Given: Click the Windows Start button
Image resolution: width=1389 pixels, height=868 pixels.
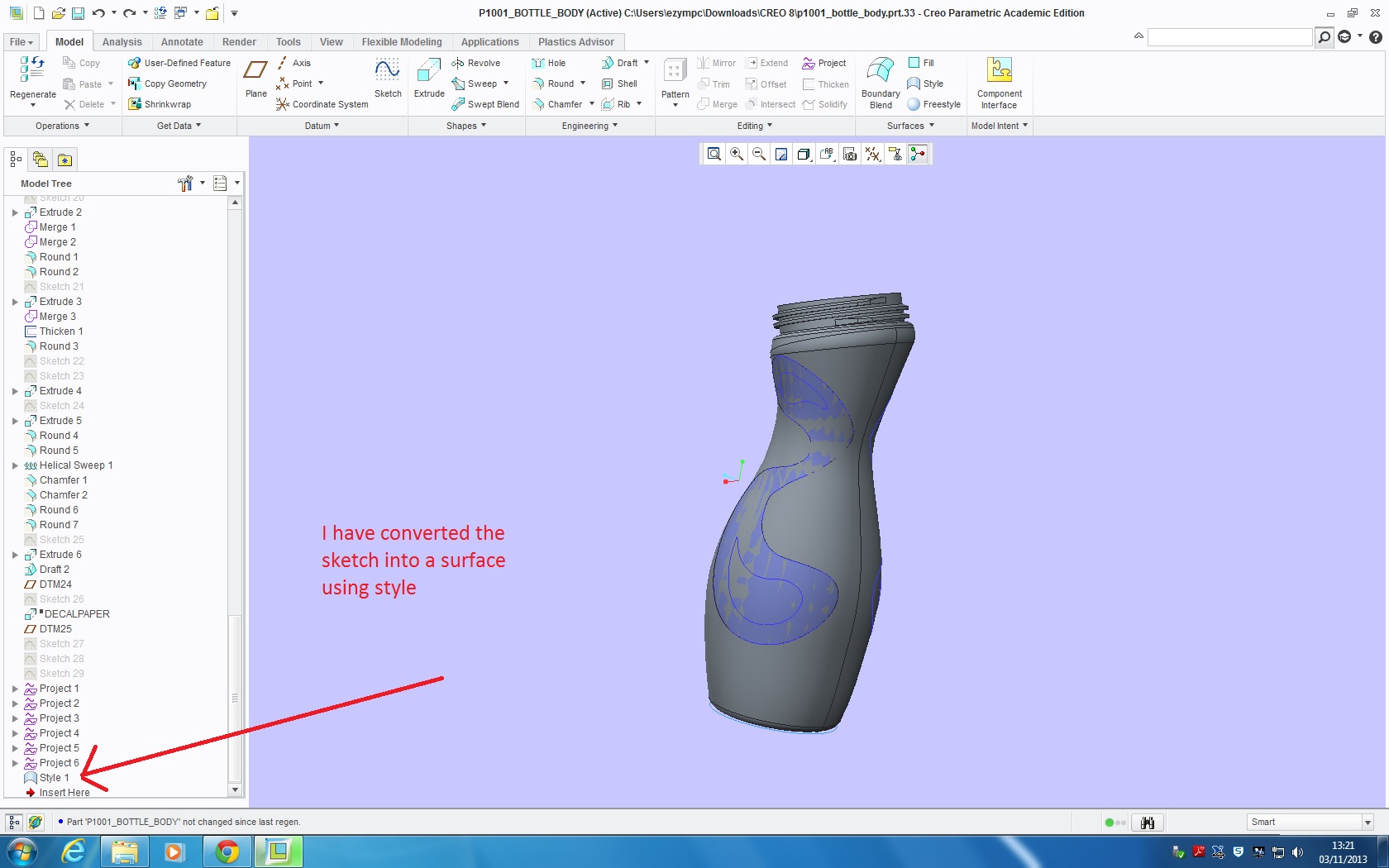Looking at the screenshot, I should pyautogui.click(x=22, y=851).
